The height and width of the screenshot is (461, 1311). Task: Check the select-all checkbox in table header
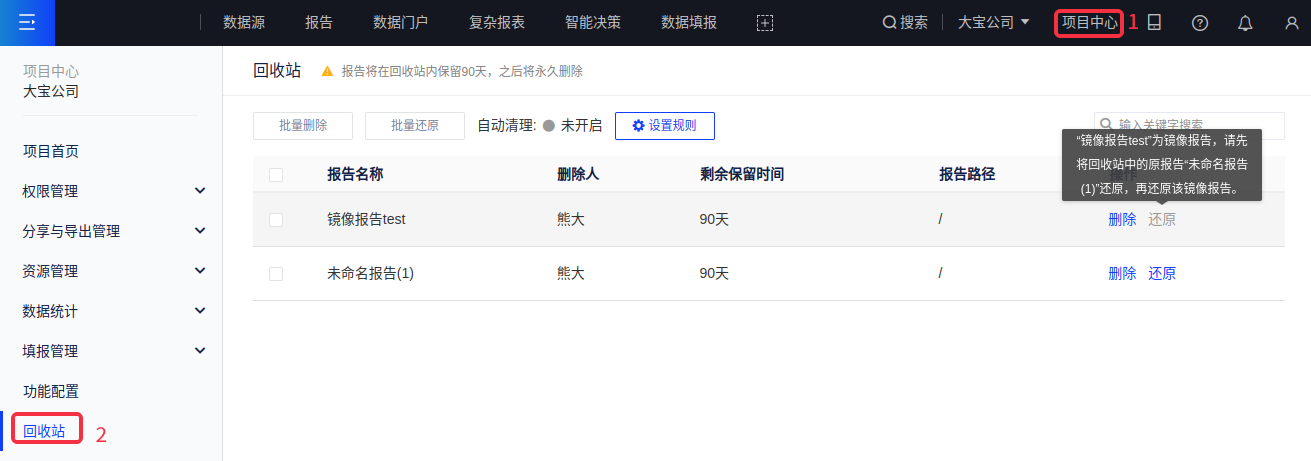coord(276,175)
